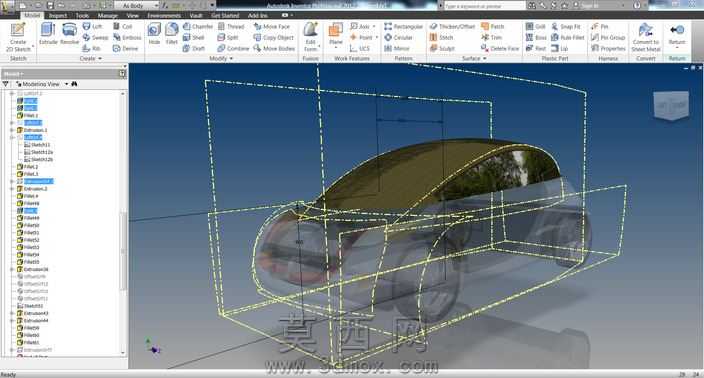Choose the Sculpt tool
This screenshot has width=704, height=378.
tap(442, 48)
